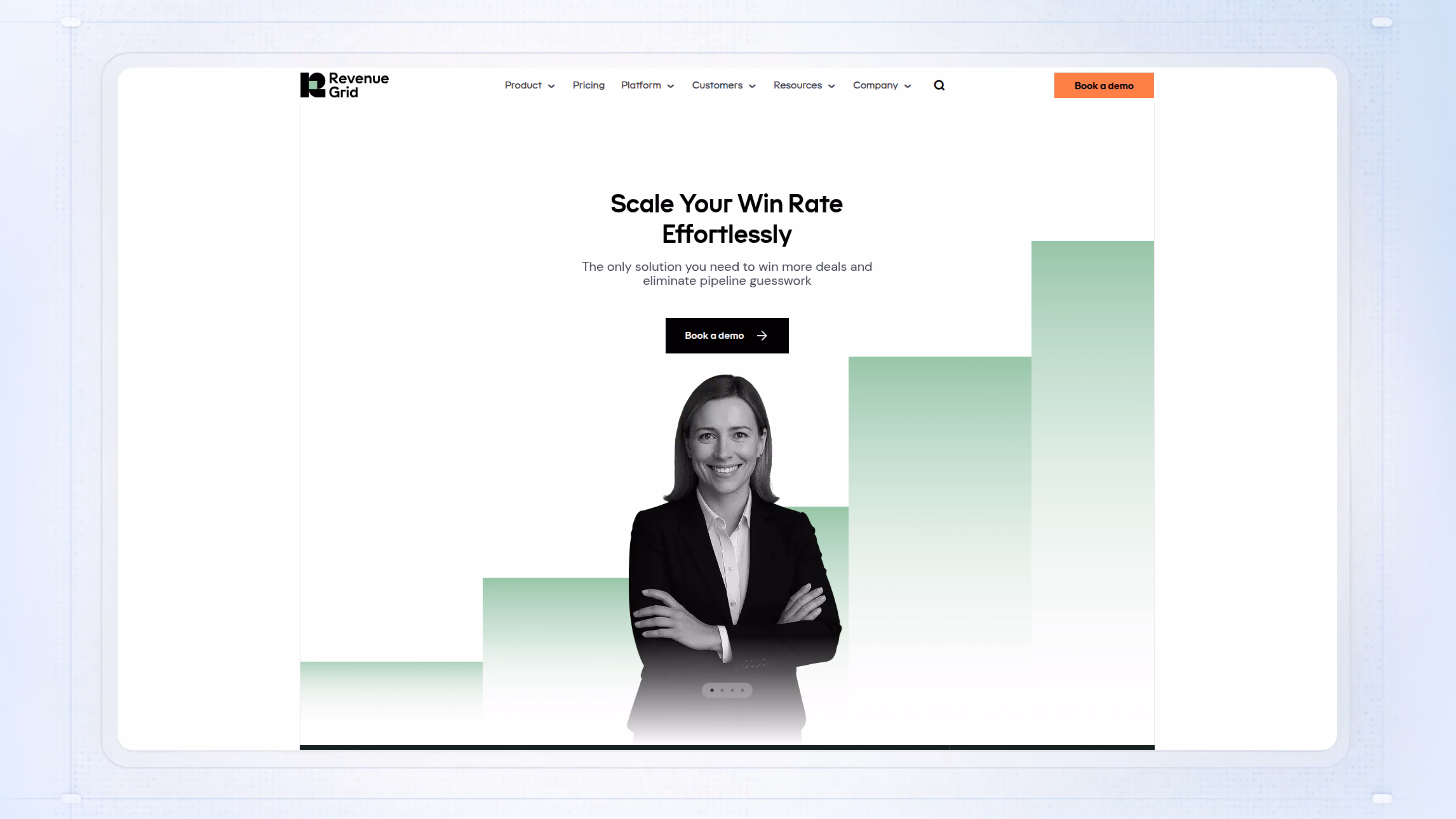Select the first carousel slide dot

(x=712, y=690)
